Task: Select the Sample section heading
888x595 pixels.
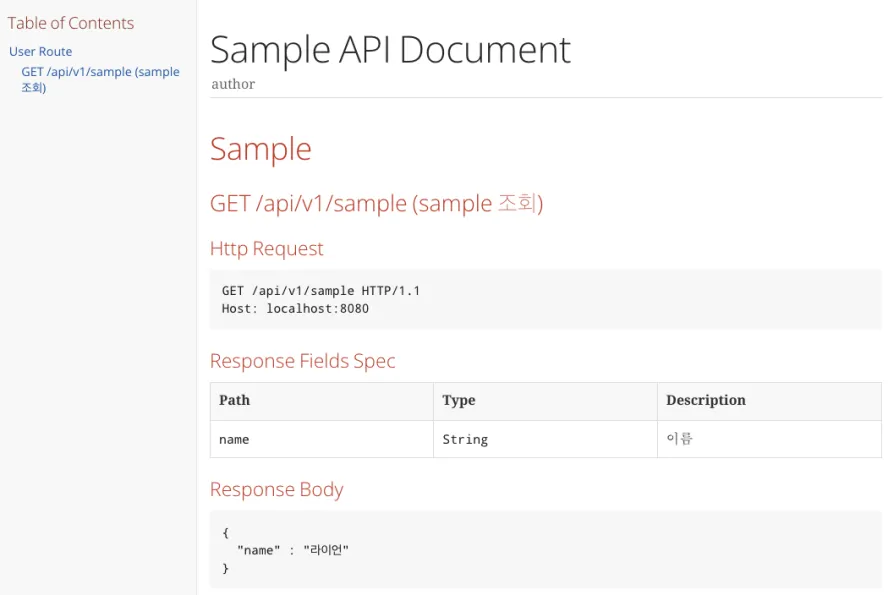Action: pyautogui.click(x=261, y=149)
